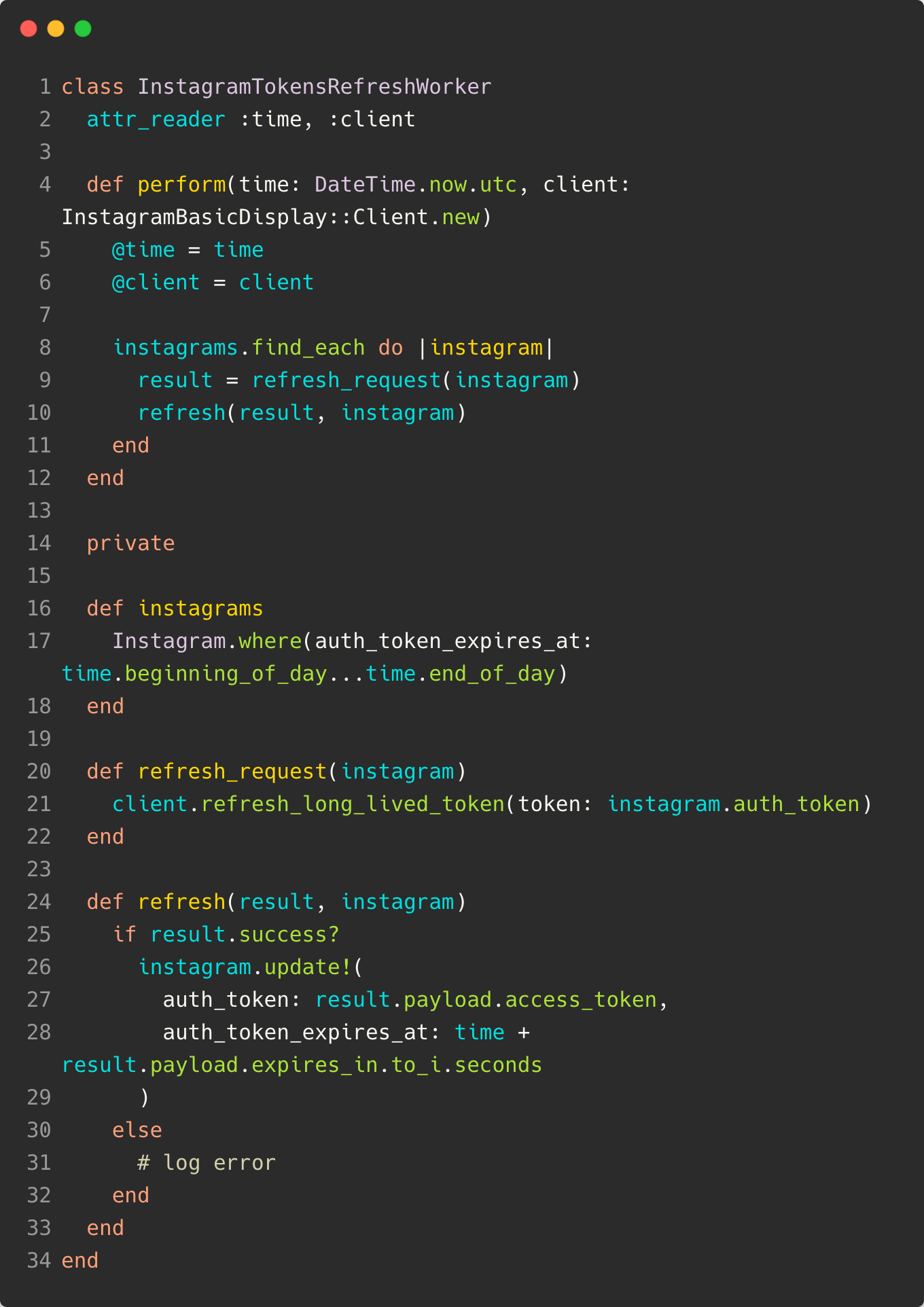Click the attr_reader keyword on line 2
This screenshot has height=1307, width=924.
coord(156,120)
